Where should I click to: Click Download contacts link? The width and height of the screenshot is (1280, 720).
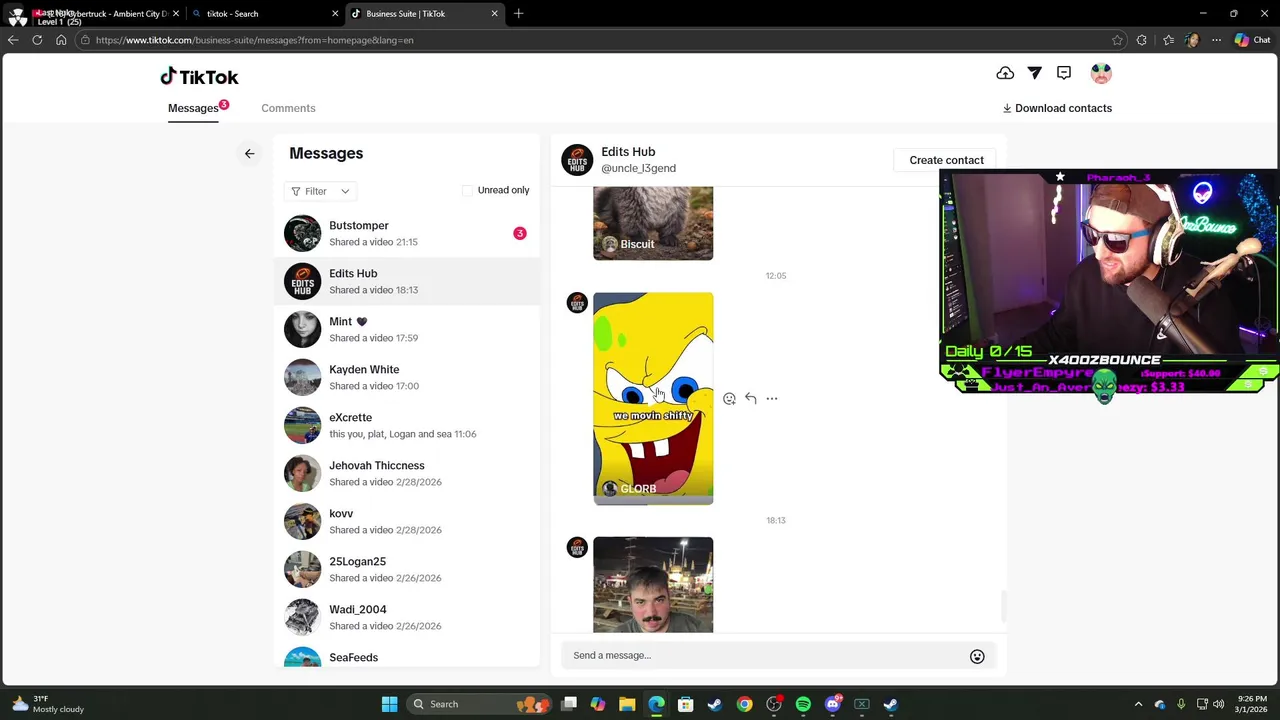point(1057,108)
